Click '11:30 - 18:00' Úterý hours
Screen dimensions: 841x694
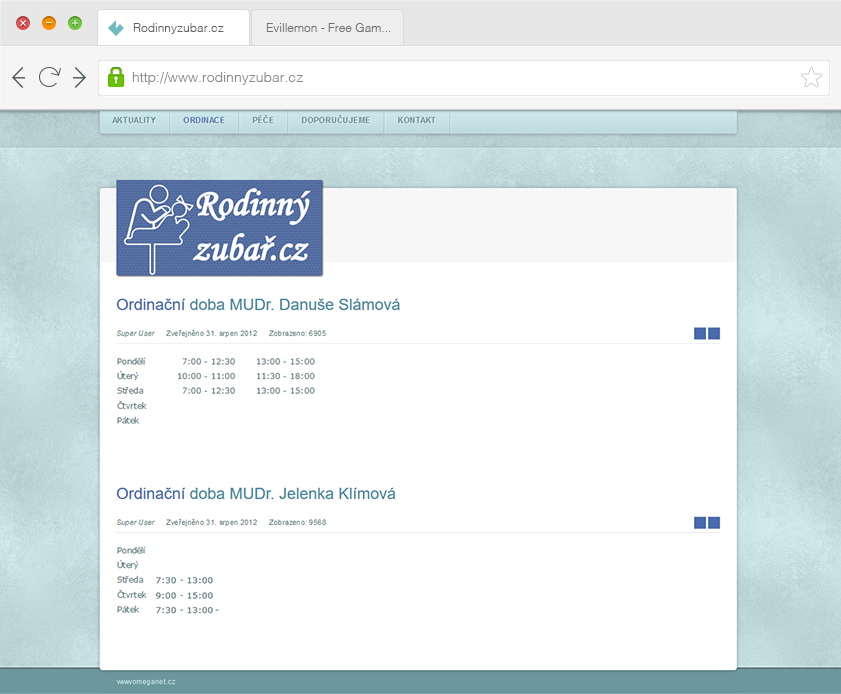click(x=285, y=376)
